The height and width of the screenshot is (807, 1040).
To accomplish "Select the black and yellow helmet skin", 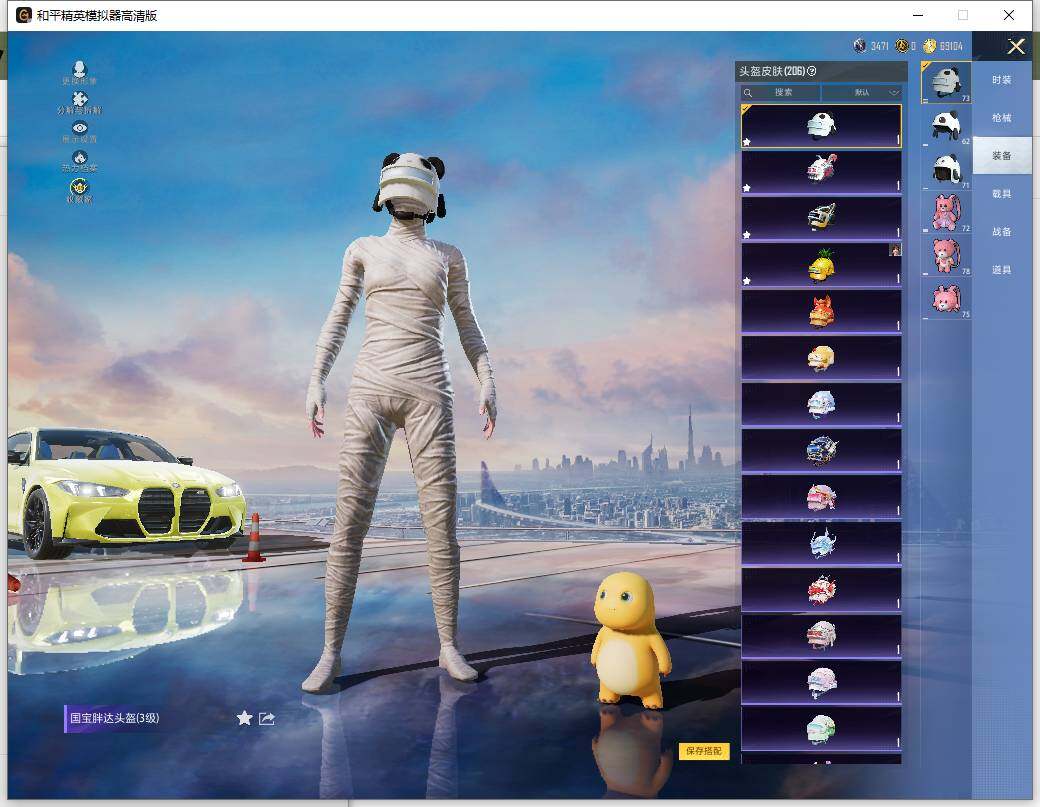I will point(821,218).
